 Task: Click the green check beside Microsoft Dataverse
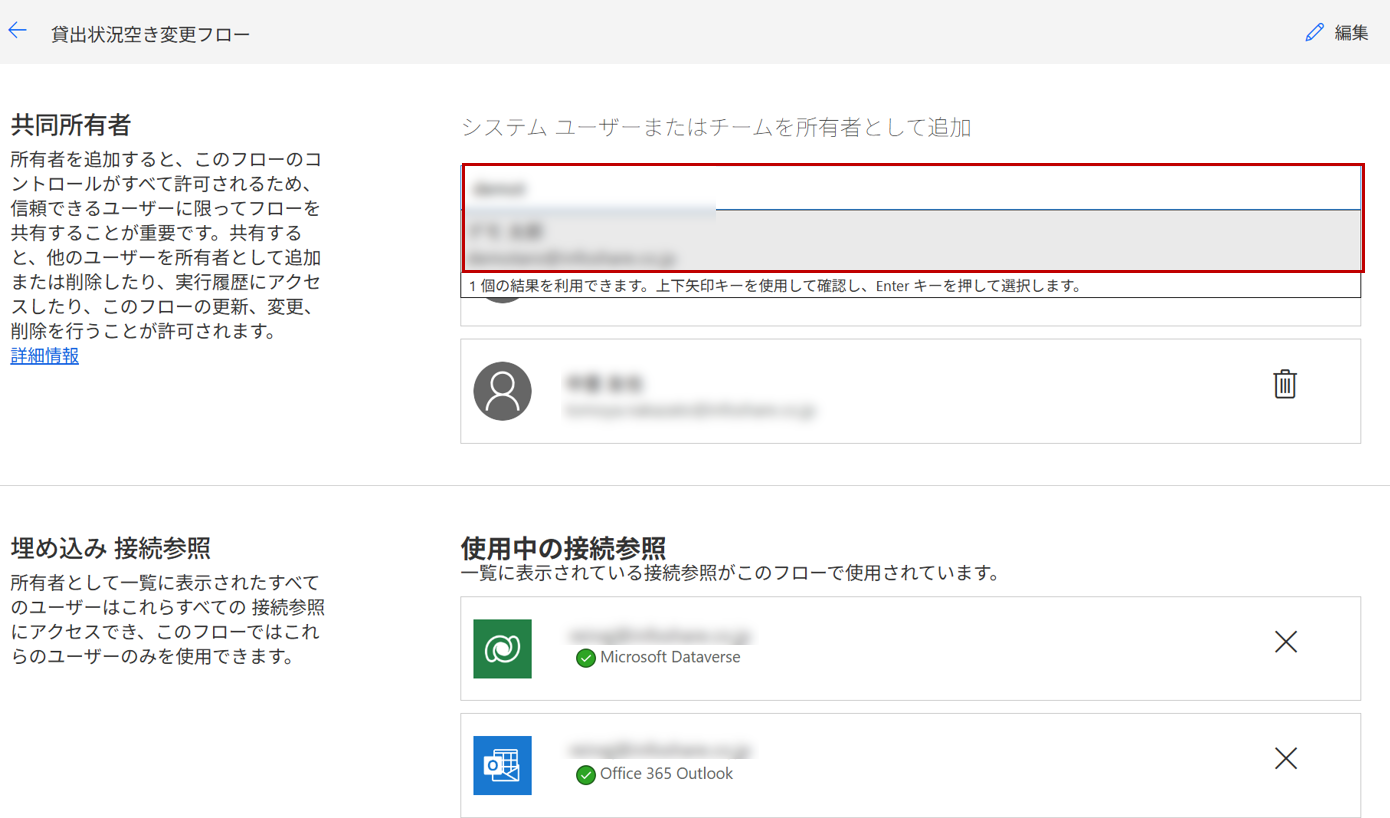586,658
